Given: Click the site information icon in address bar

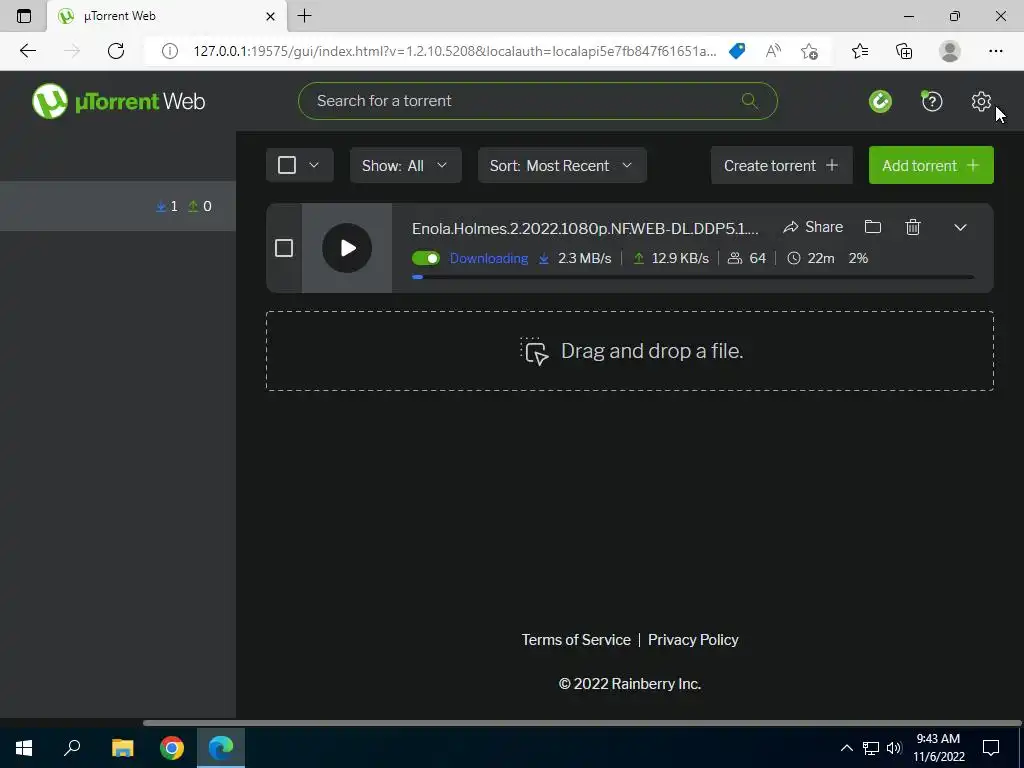Looking at the screenshot, I should pos(169,51).
